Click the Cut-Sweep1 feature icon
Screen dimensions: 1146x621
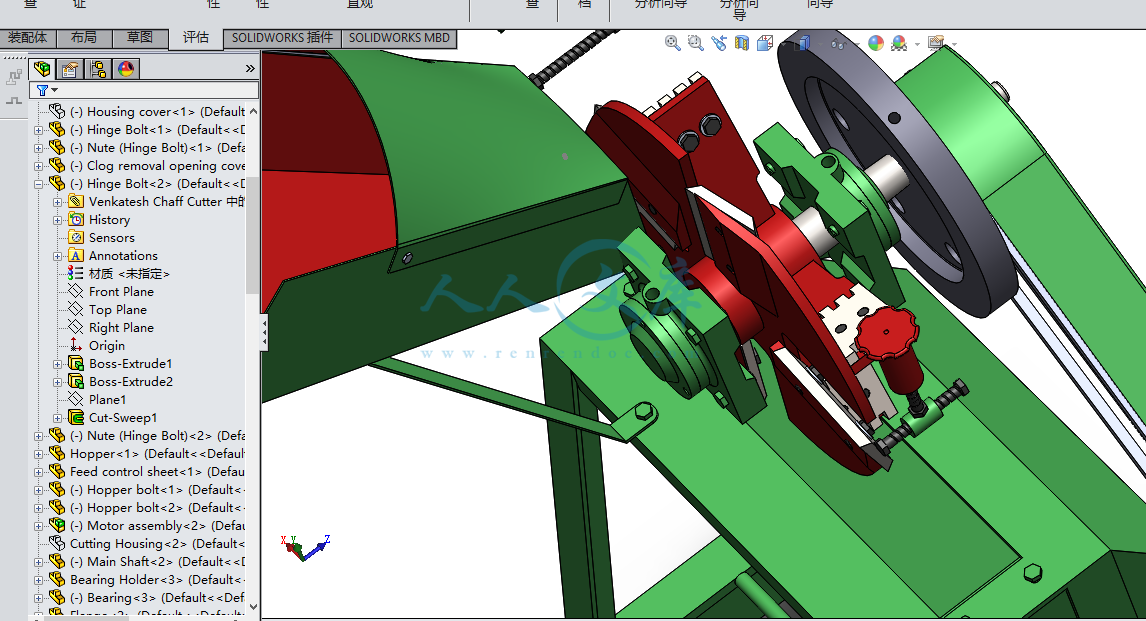pos(76,417)
